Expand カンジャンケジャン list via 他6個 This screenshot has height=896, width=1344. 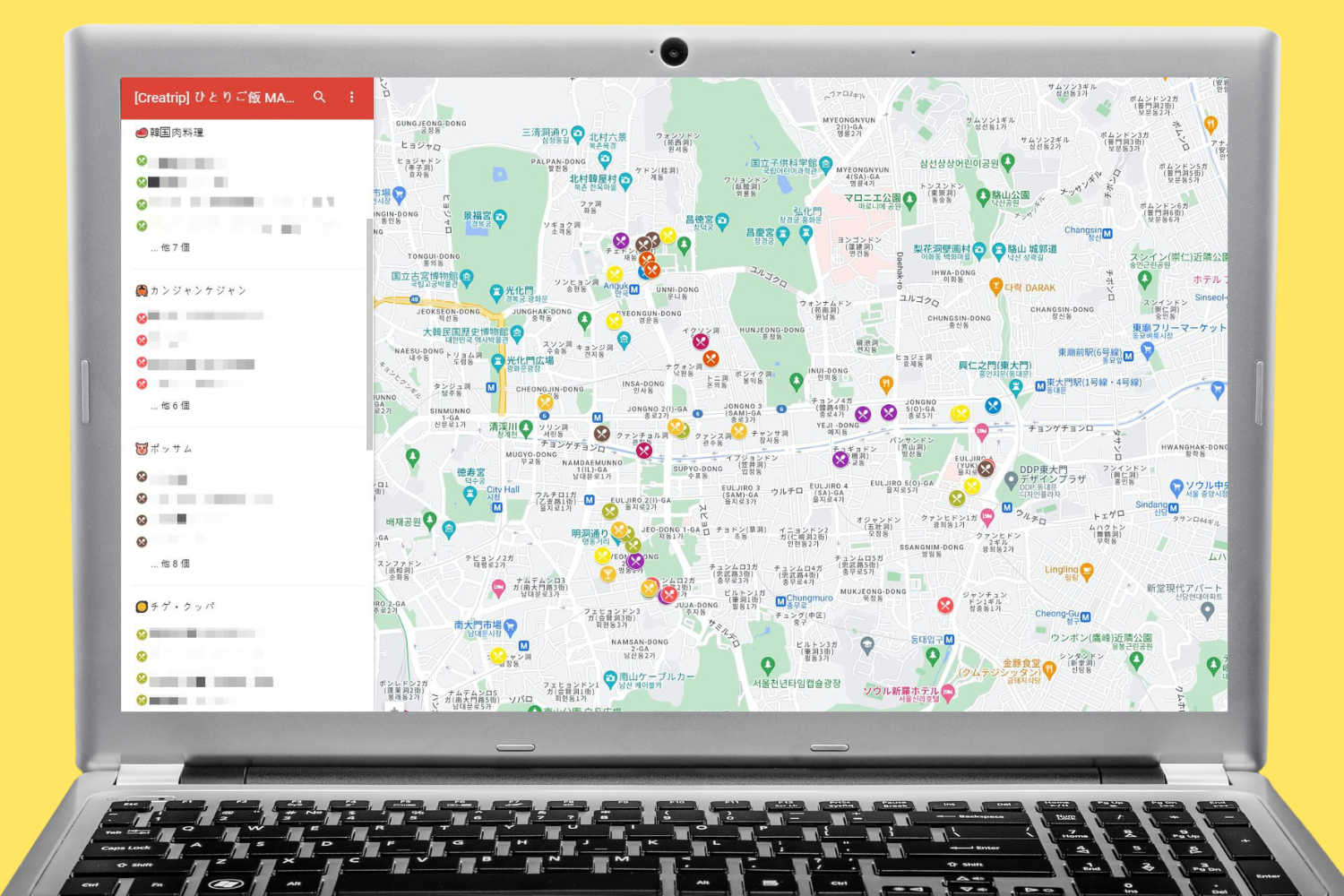tap(175, 406)
